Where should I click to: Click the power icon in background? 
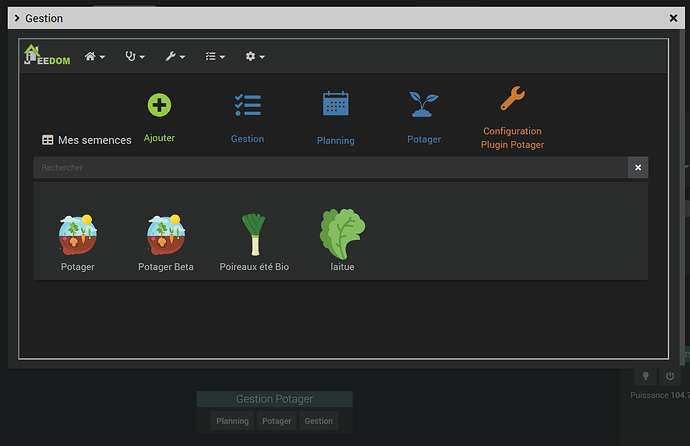point(670,376)
